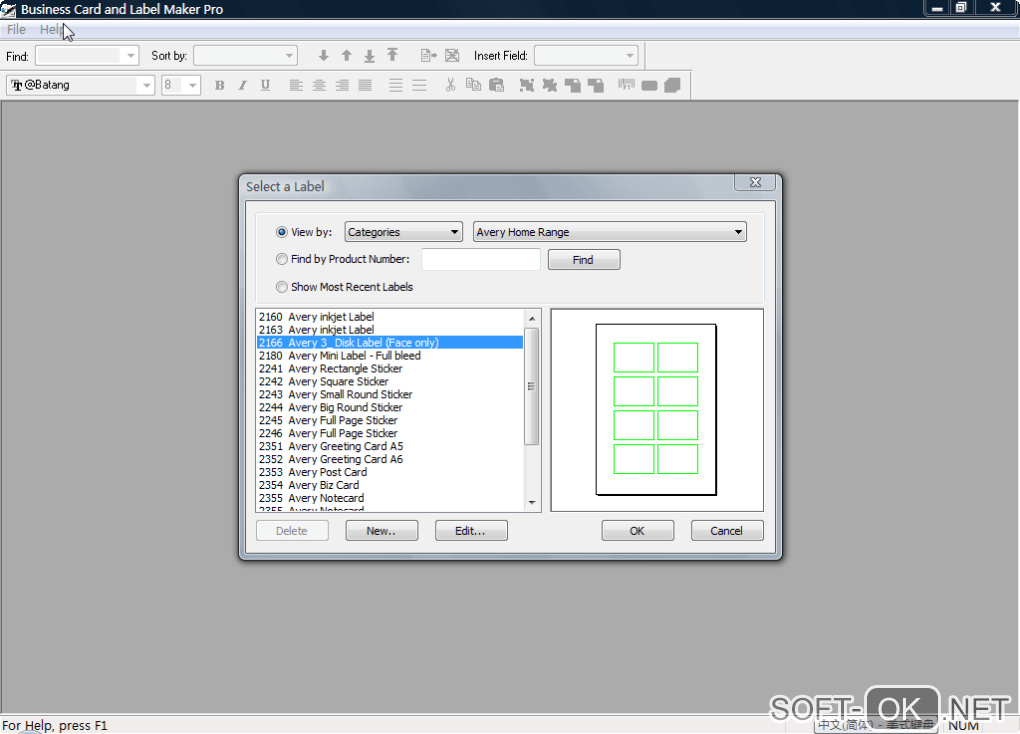Click the Edit... button
This screenshot has height=734, width=1020.
471,531
